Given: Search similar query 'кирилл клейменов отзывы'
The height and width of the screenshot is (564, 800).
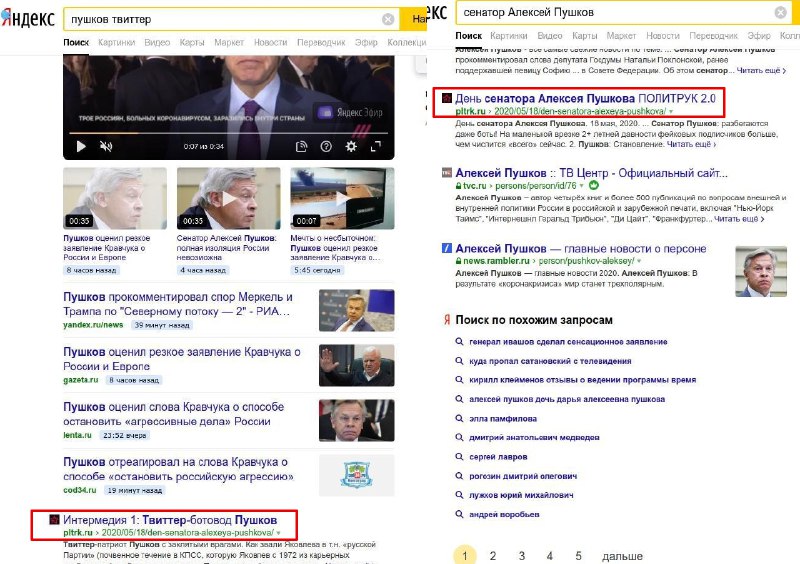Looking at the screenshot, I should pos(582,380).
